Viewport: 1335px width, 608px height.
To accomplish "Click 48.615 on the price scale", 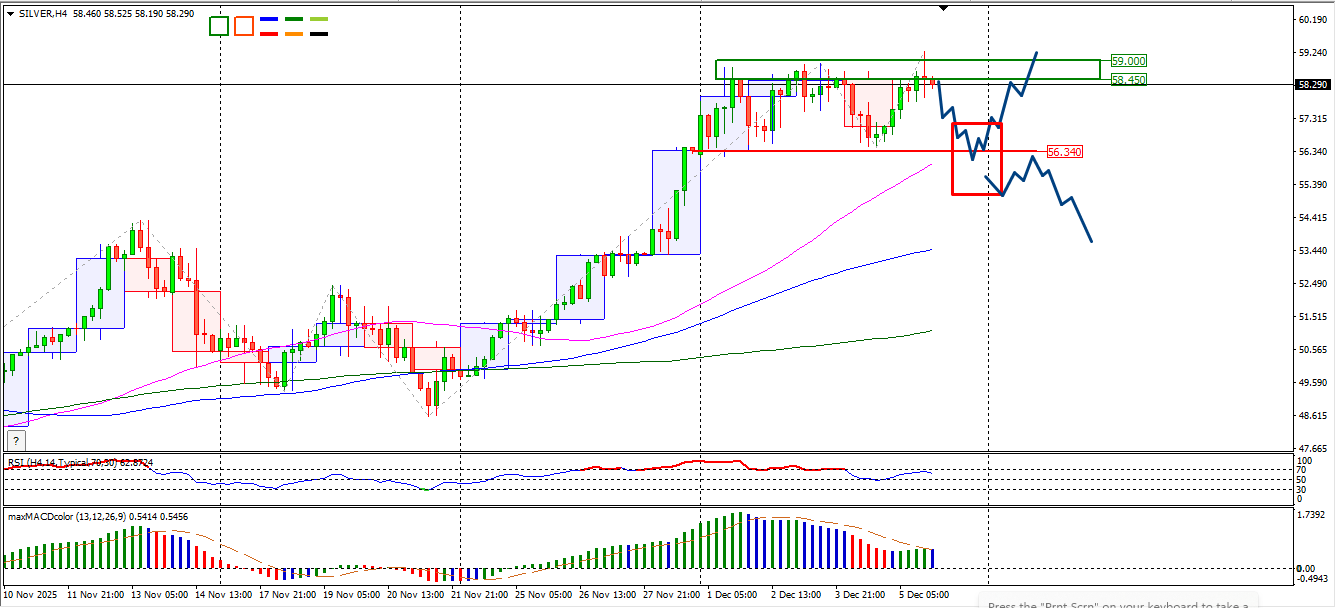I will (x=1312, y=415).
